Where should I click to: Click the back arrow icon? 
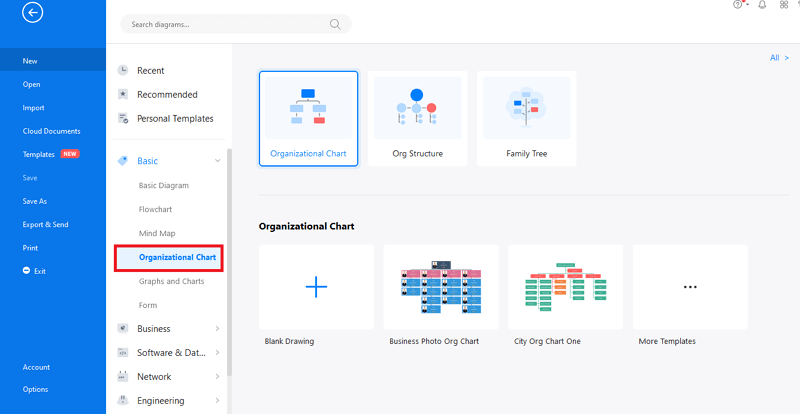click(x=33, y=13)
